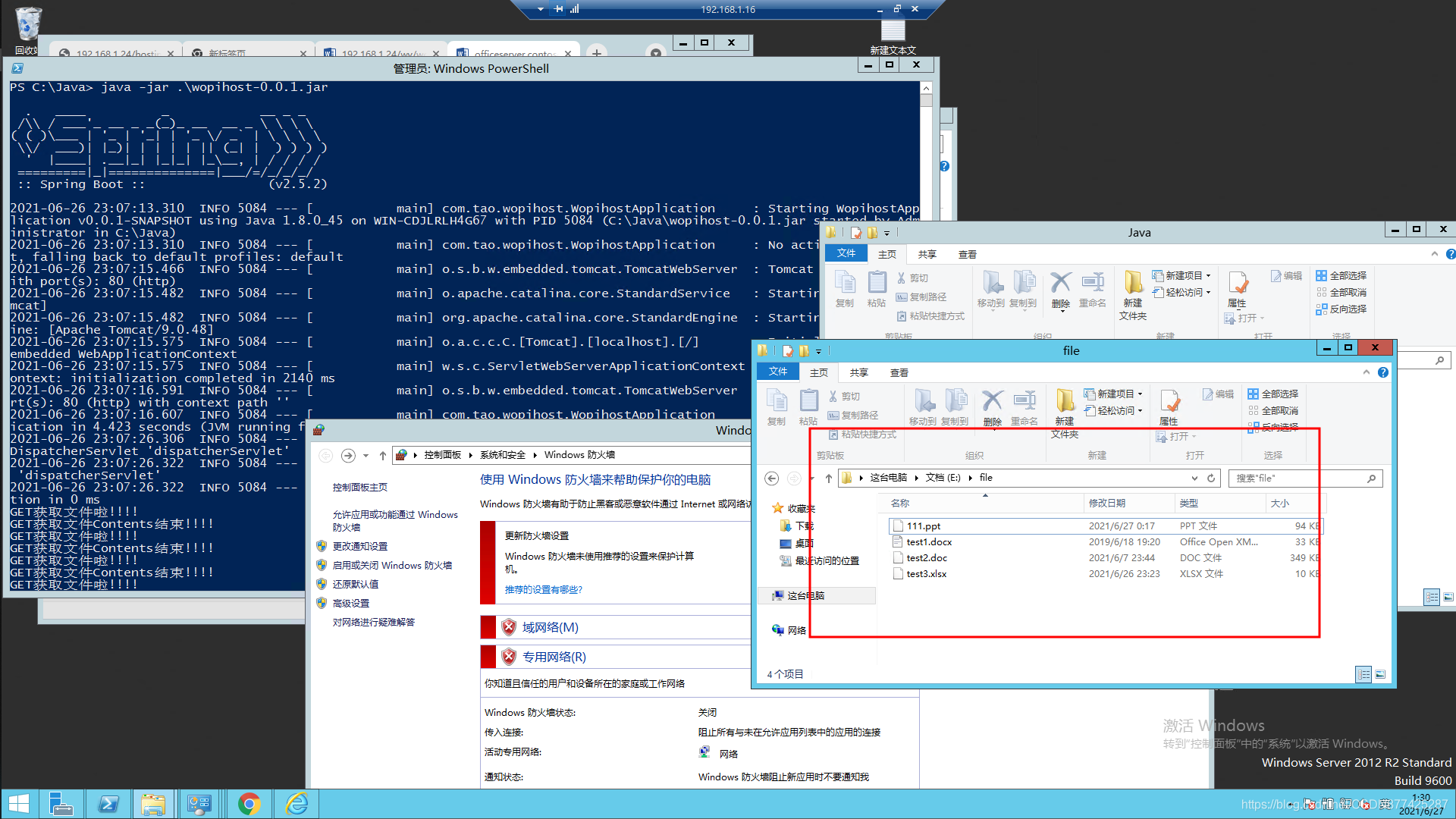This screenshot has height=819, width=1456.
Task: Click Delete icon in Java window ribbon
Action: (x=1061, y=290)
